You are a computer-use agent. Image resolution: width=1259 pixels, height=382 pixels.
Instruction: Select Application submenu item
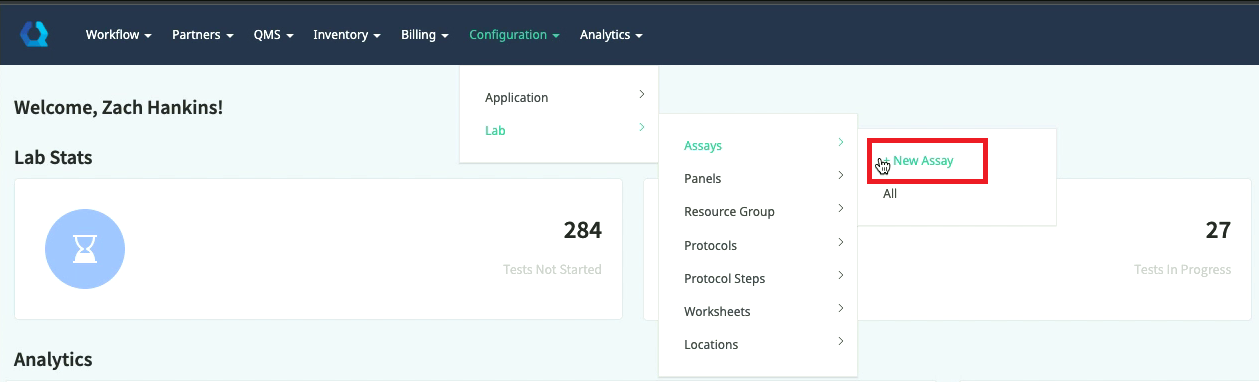click(559, 97)
